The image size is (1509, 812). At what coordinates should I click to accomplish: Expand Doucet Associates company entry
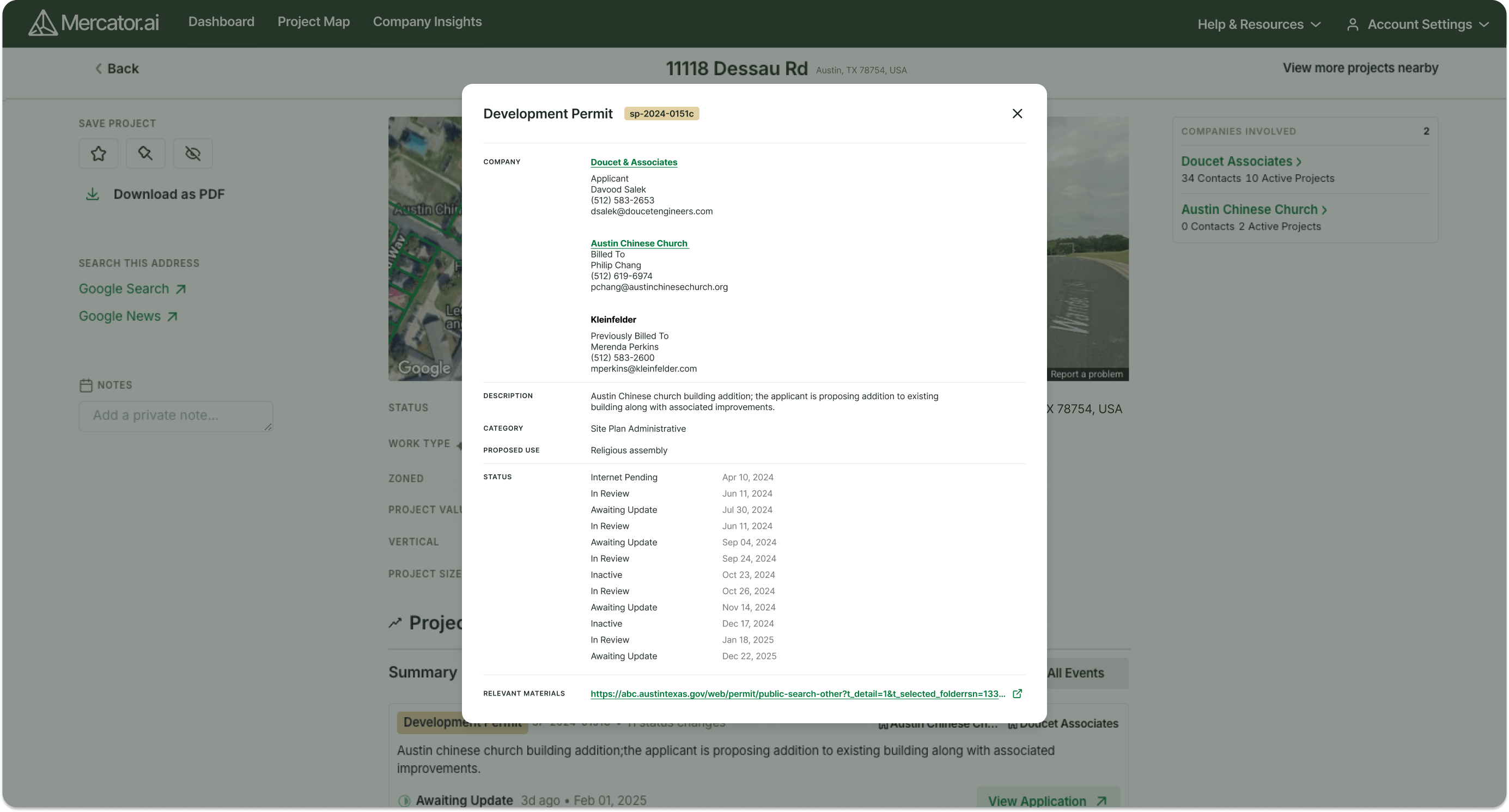1241,162
